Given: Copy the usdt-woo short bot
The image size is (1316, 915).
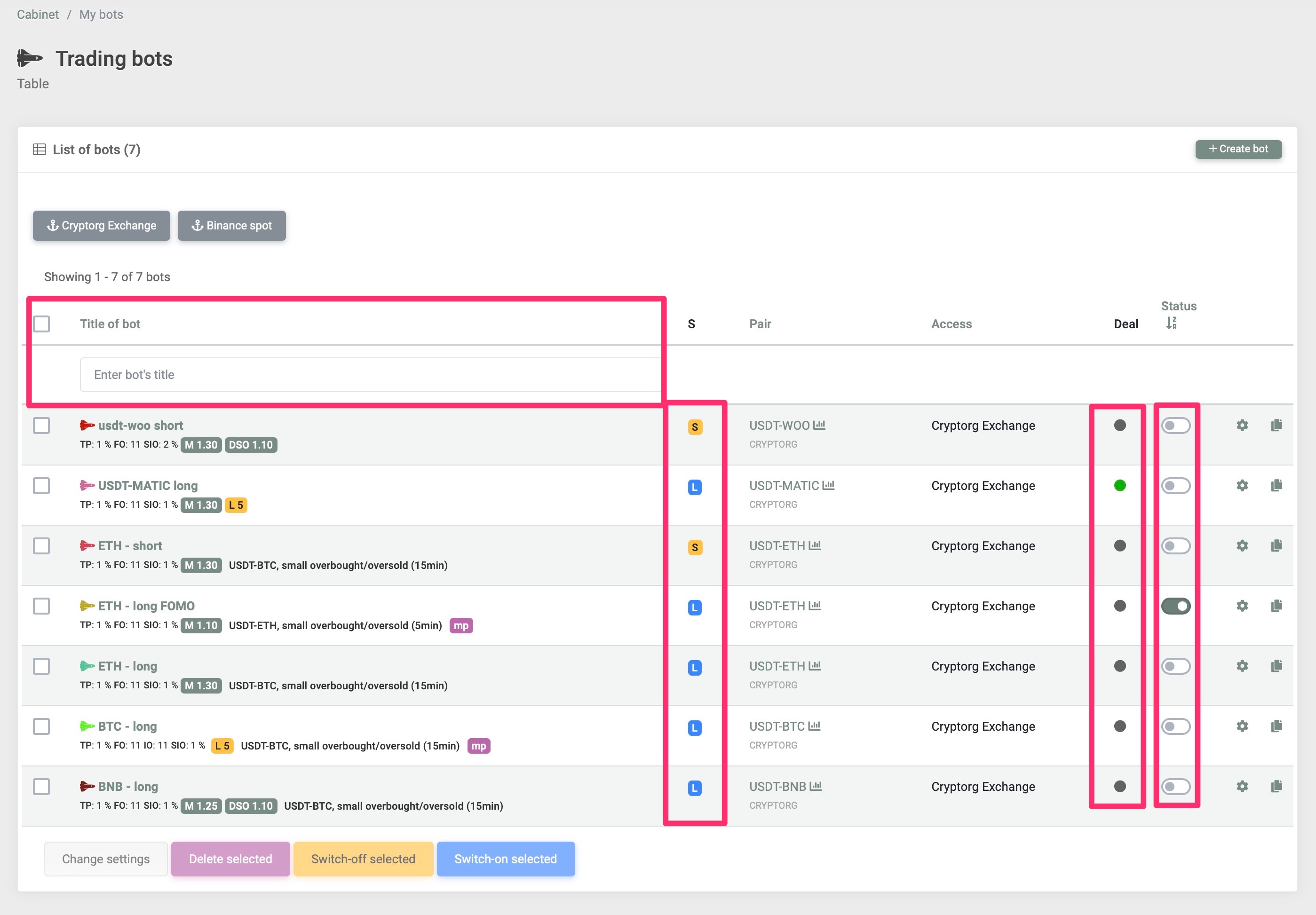Looking at the screenshot, I should [1276, 425].
